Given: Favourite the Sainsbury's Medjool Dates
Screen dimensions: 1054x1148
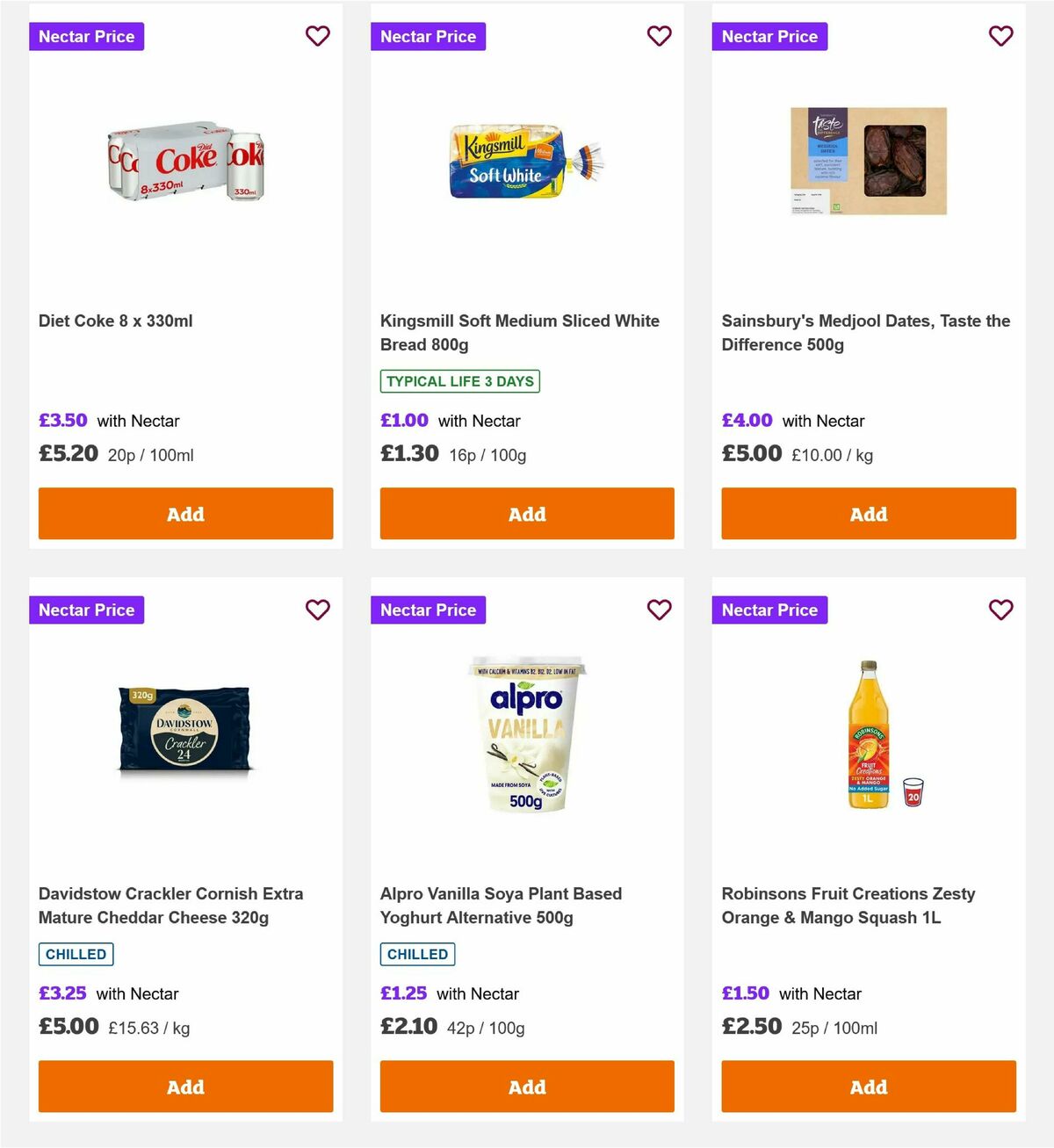Looking at the screenshot, I should pyautogui.click(x=1000, y=36).
